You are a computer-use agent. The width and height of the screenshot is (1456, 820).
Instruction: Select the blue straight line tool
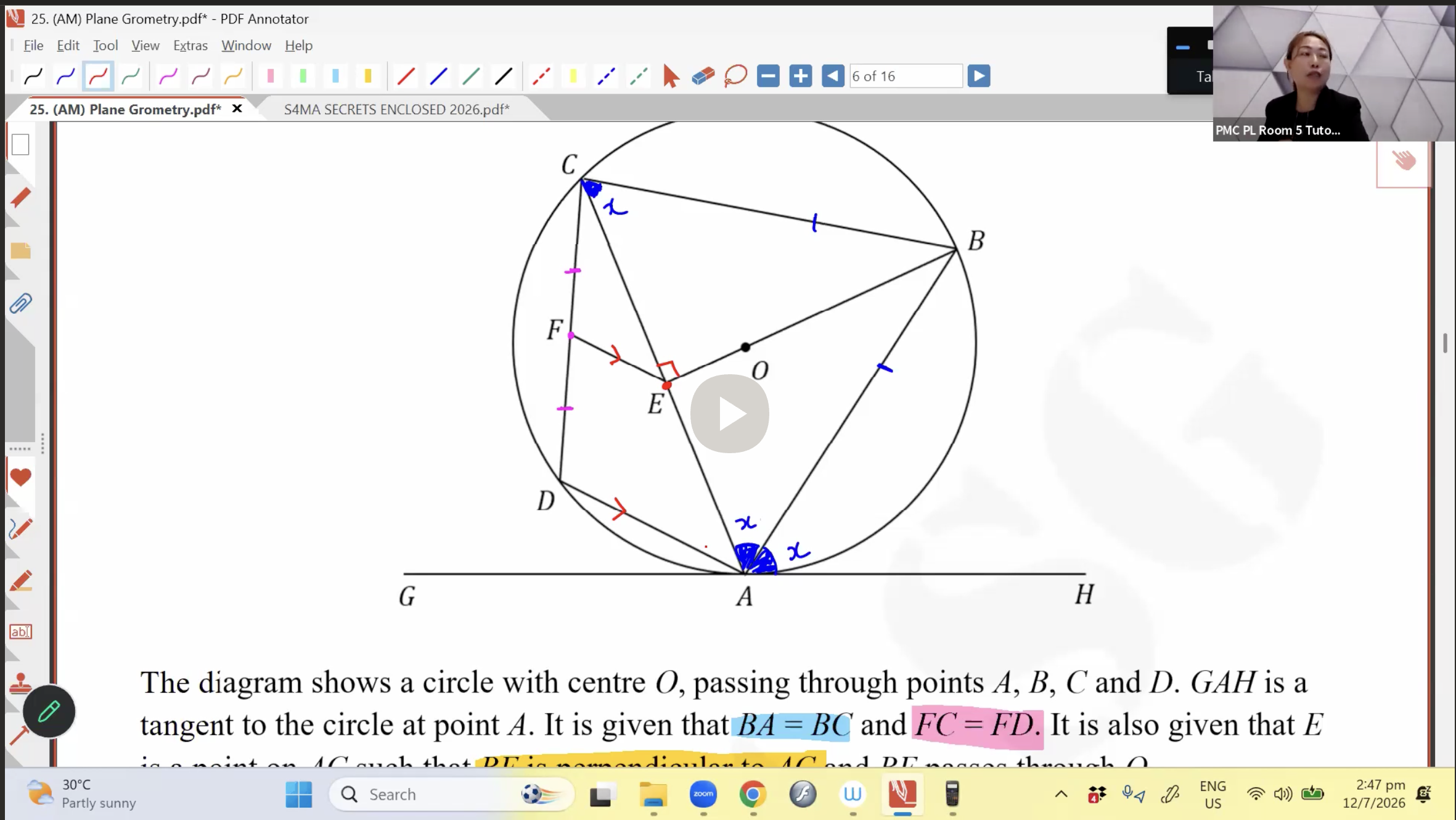(438, 76)
